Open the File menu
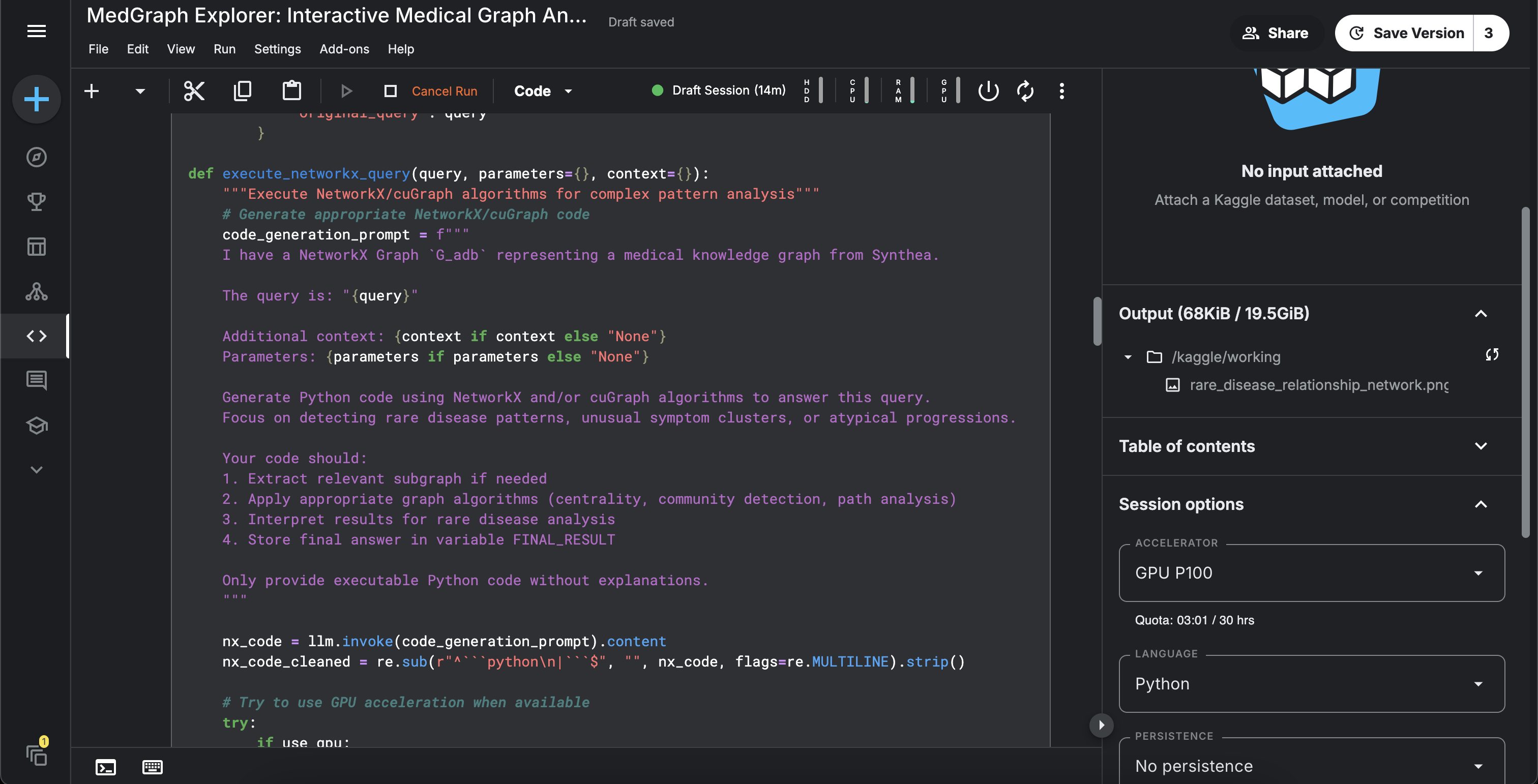 click(98, 49)
